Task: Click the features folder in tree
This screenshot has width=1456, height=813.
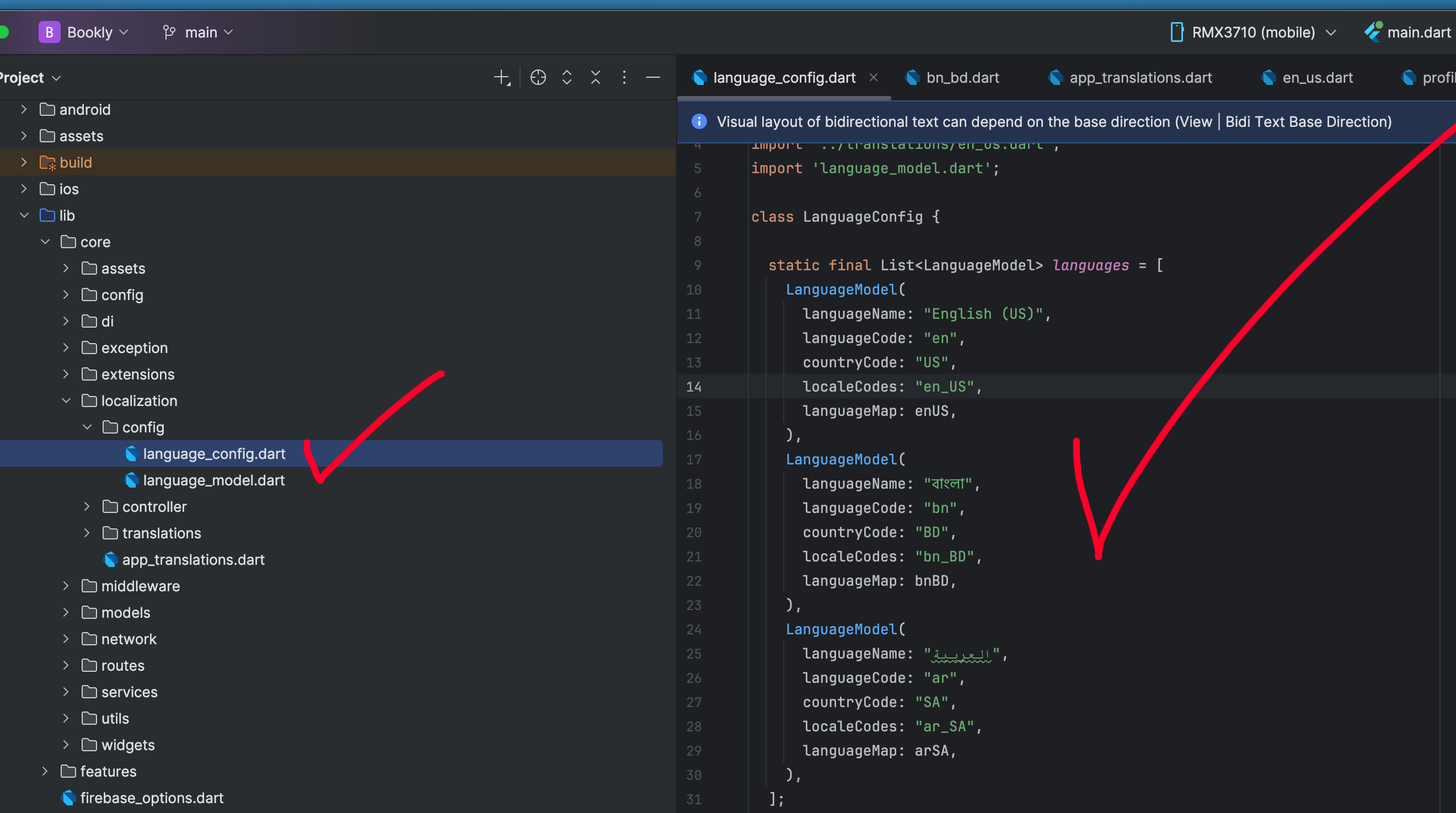Action: (x=98, y=771)
